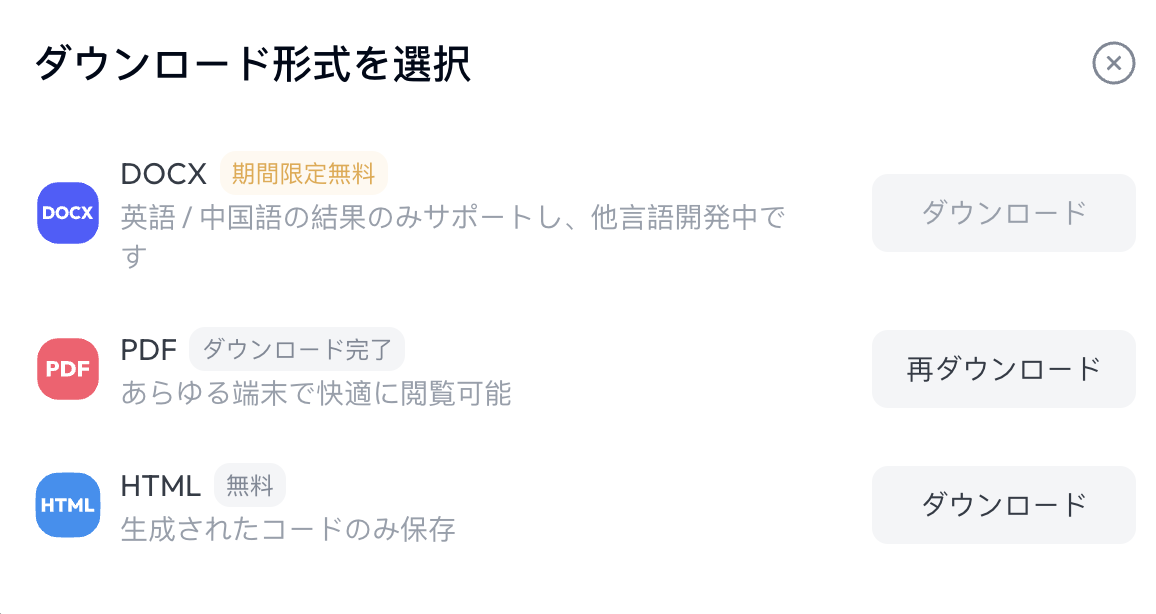Click the red PDF file icon

coord(68,369)
